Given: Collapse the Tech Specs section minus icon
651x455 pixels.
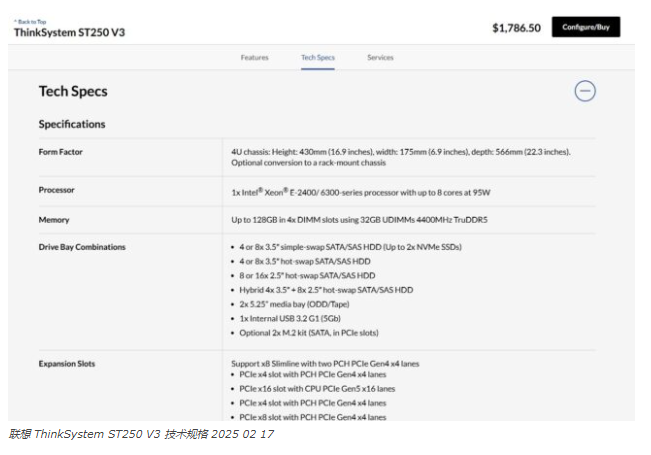Looking at the screenshot, I should pos(585,91).
